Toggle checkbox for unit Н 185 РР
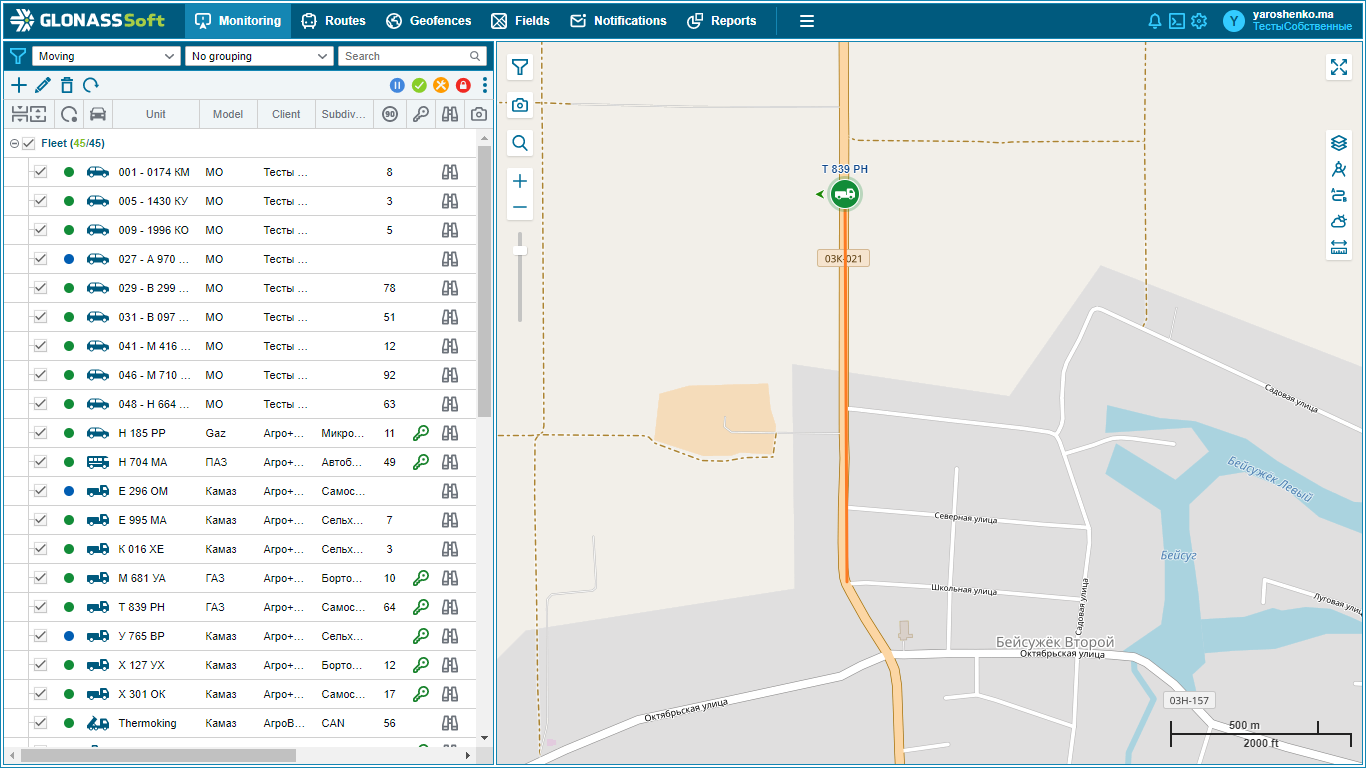Viewport: 1366px width, 768px height. click(x=41, y=433)
